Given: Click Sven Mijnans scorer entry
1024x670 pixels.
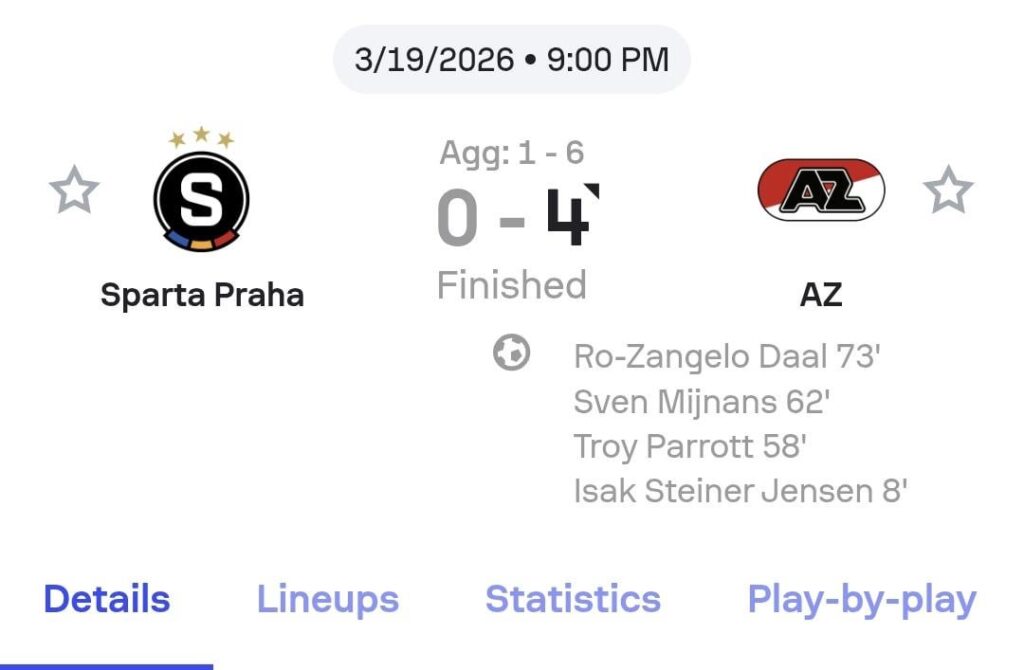Looking at the screenshot, I should coord(706,401).
